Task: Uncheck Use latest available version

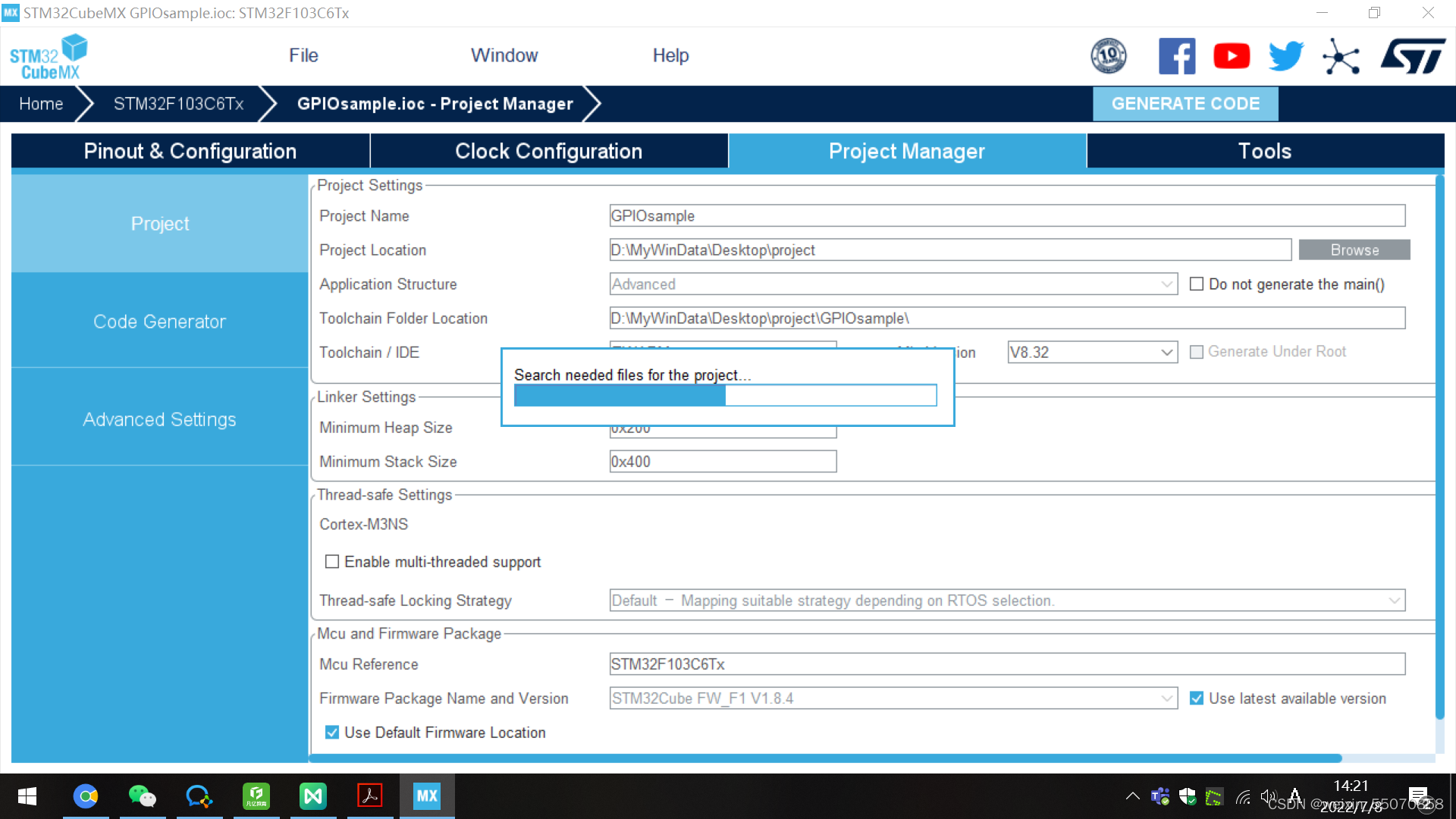Action: click(x=1197, y=698)
